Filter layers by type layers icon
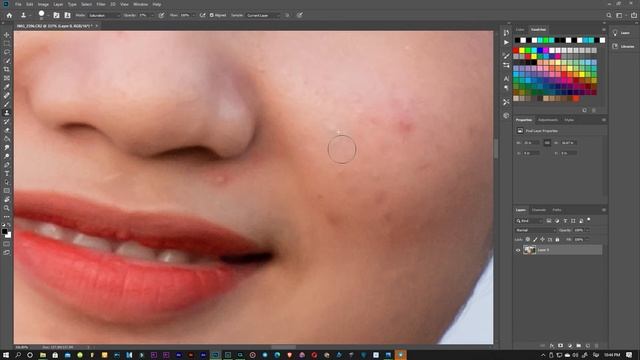Image resolution: width=640 pixels, height=360 pixels. pyautogui.click(x=565, y=221)
